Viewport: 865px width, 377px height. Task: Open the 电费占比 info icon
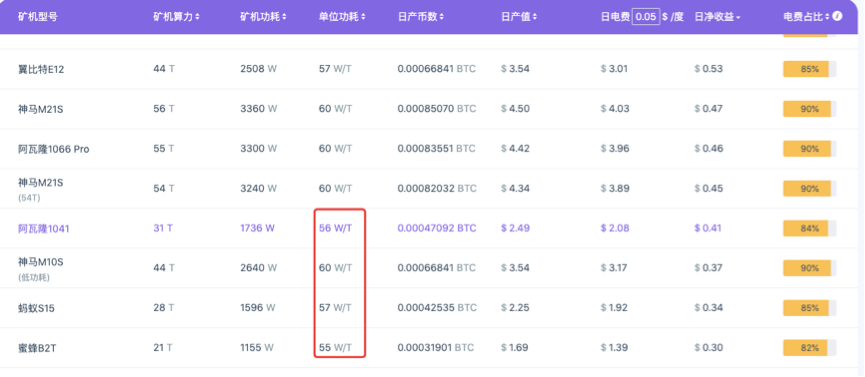pos(837,17)
